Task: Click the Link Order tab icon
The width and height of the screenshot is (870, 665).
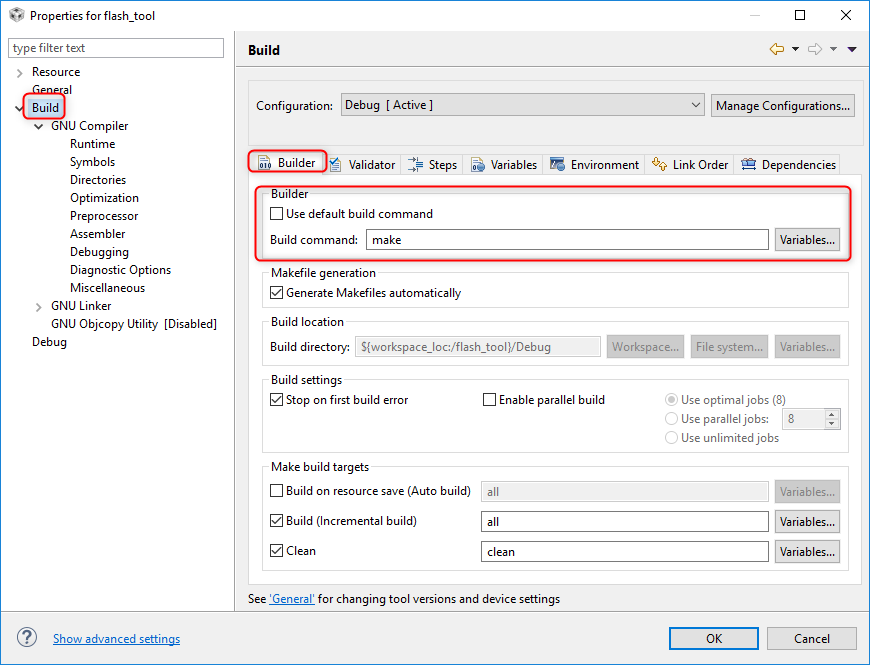Action: [x=660, y=164]
